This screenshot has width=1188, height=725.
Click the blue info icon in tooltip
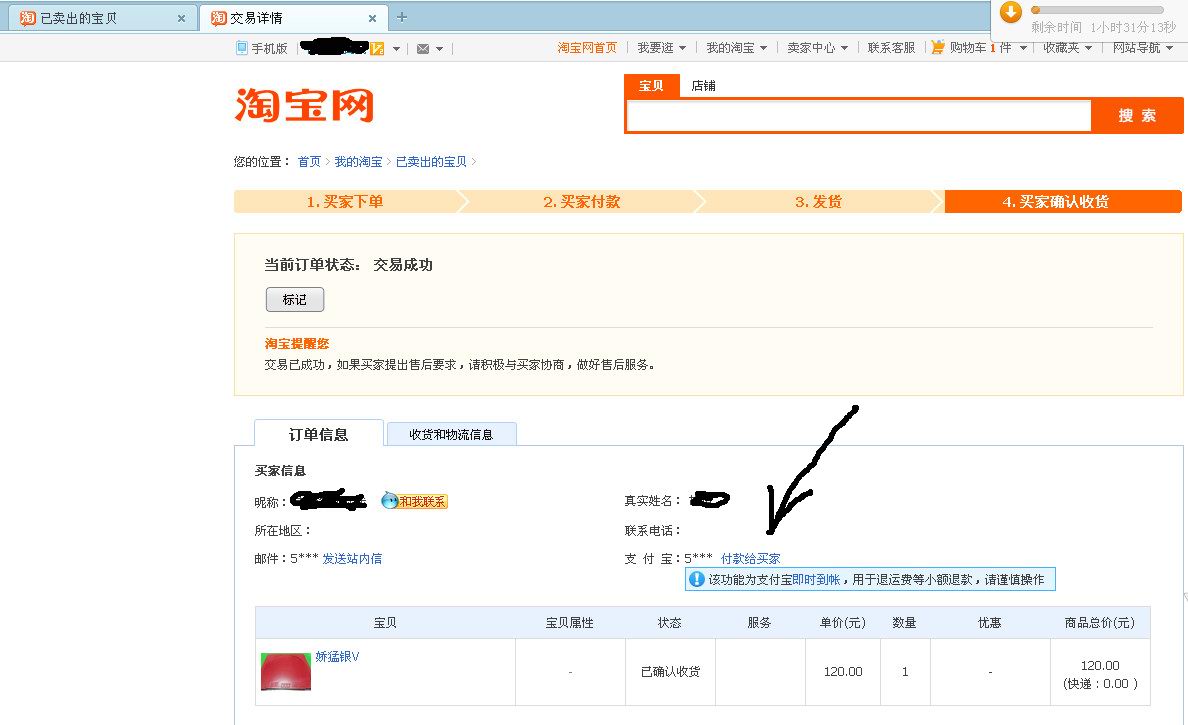tap(697, 579)
